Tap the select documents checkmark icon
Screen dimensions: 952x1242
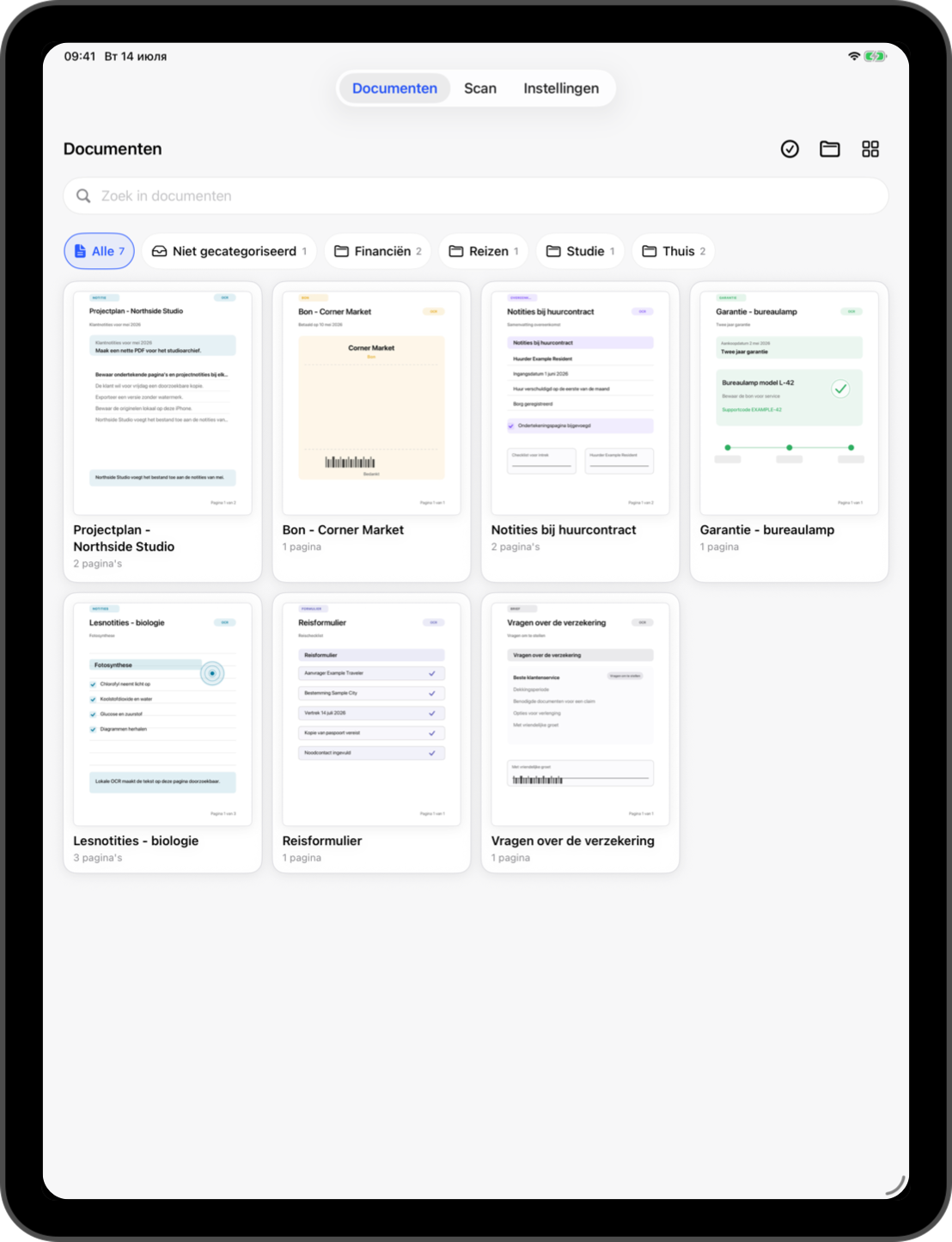[x=790, y=150]
